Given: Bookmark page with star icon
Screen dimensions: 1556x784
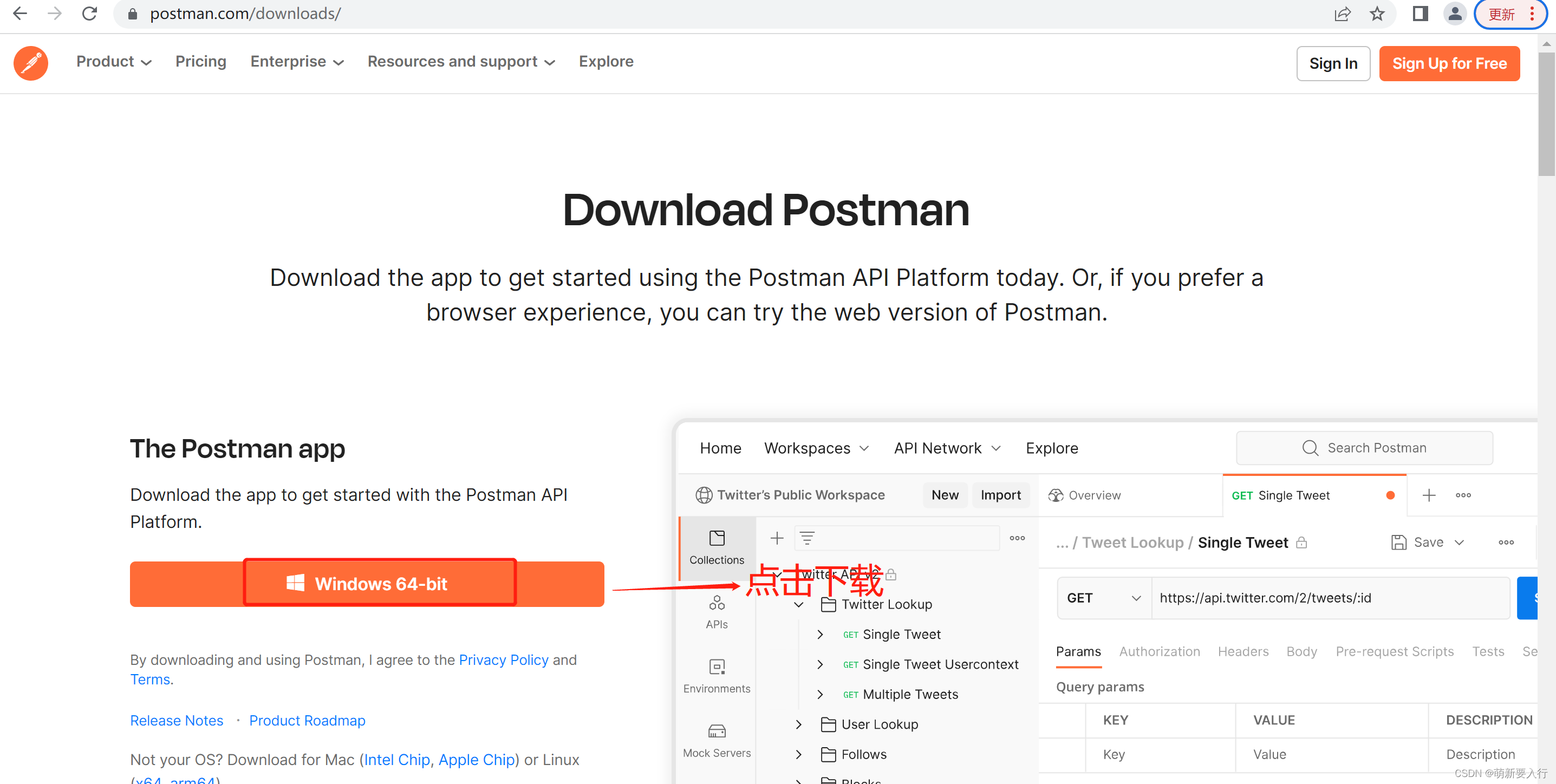Looking at the screenshot, I should [1377, 14].
